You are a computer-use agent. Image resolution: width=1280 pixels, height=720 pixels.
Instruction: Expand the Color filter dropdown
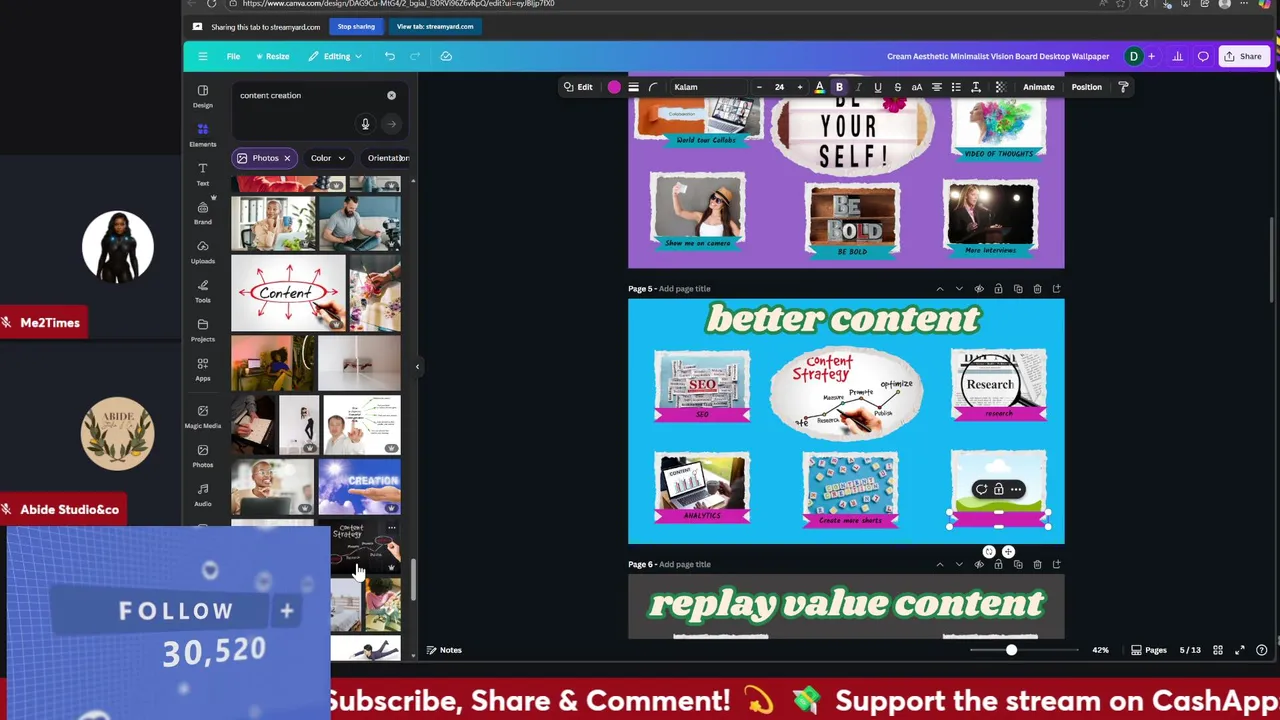click(328, 158)
